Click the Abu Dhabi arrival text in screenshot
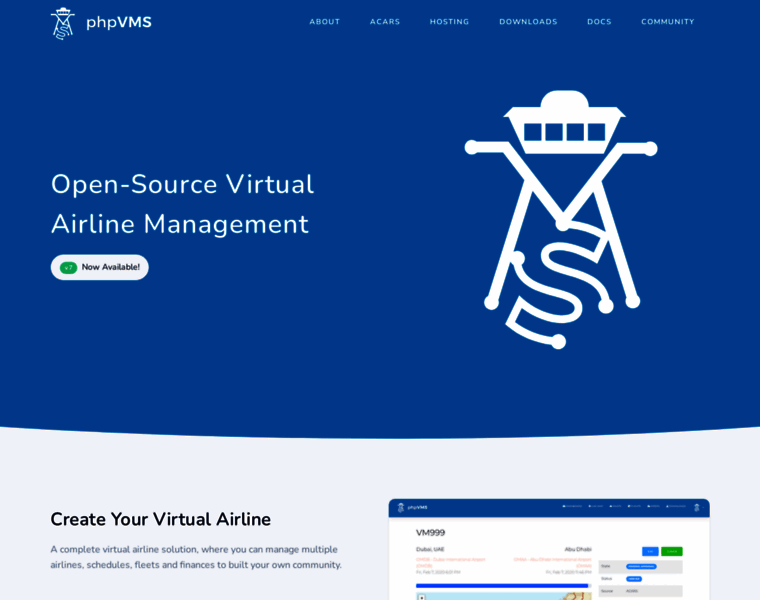The height and width of the screenshot is (600, 760). [578, 549]
